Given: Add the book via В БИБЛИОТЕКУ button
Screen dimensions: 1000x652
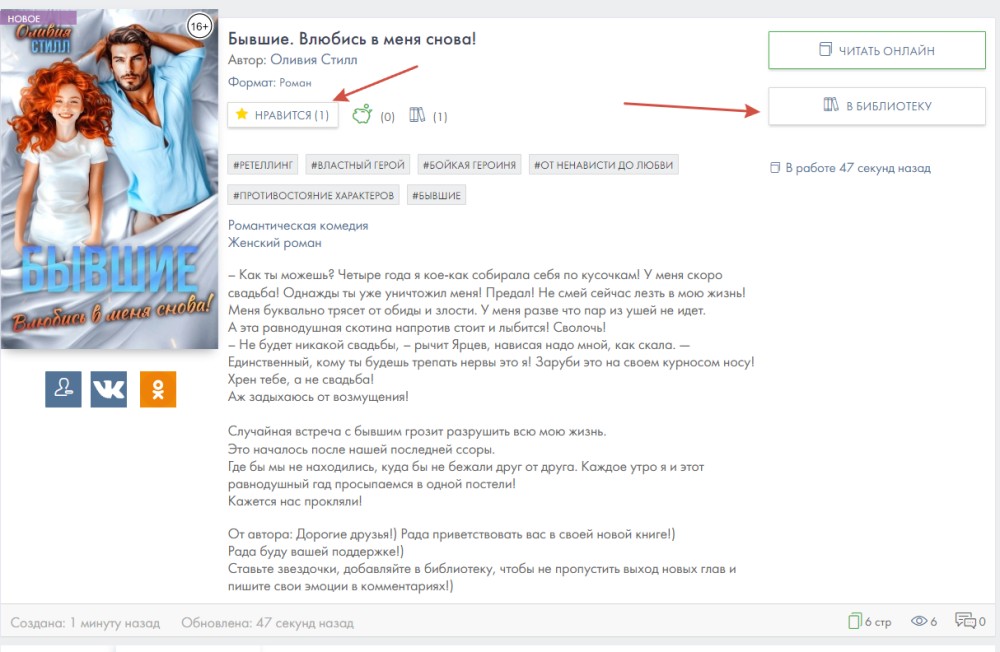Looking at the screenshot, I should click(x=877, y=106).
